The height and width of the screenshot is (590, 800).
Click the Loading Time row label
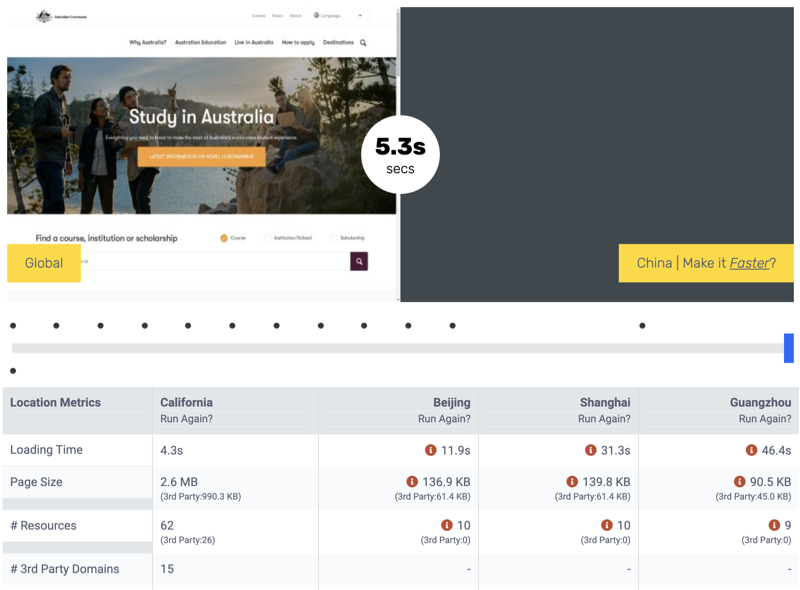point(46,450)
